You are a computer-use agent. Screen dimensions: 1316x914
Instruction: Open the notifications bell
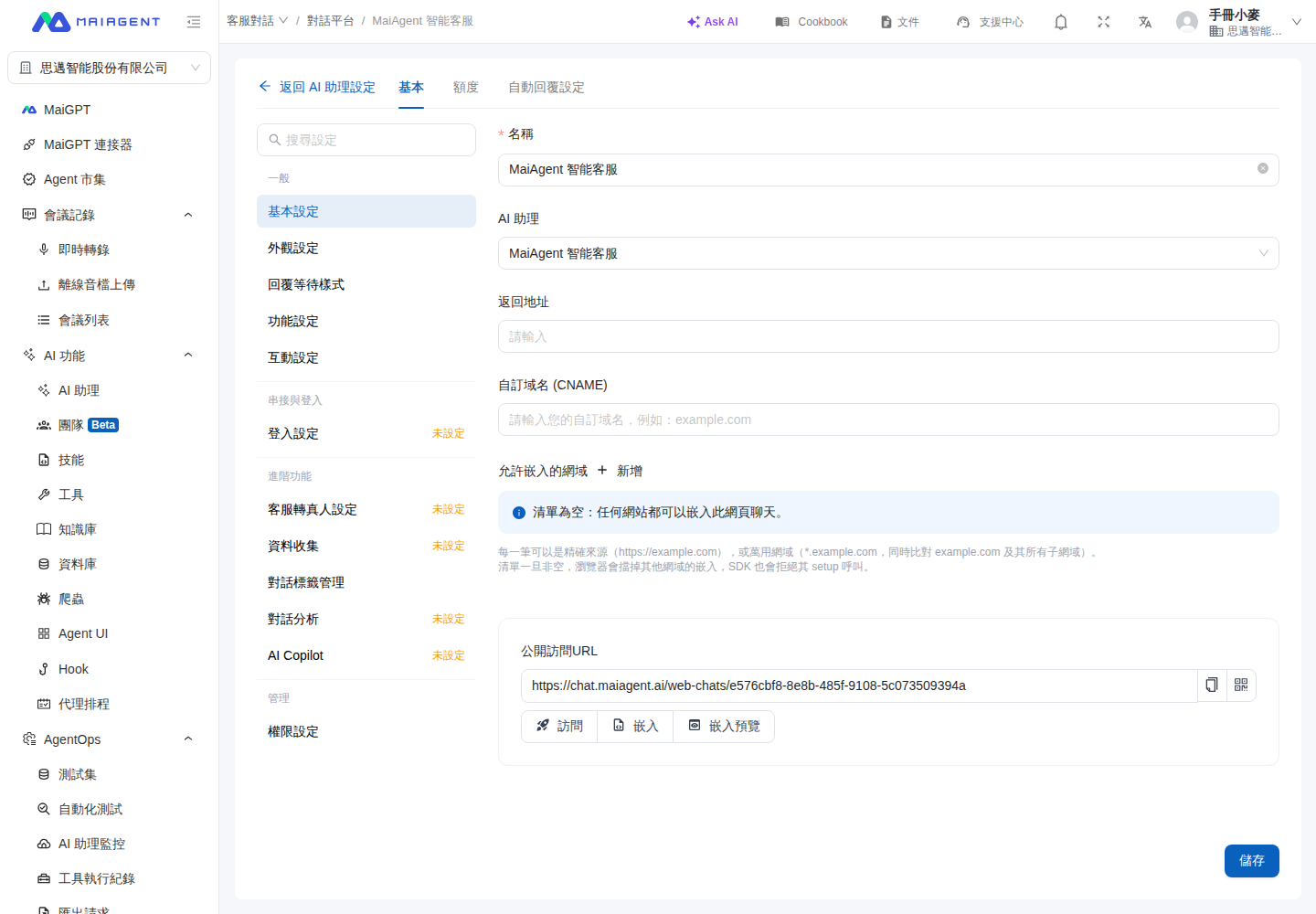(x=1060, y=21)
